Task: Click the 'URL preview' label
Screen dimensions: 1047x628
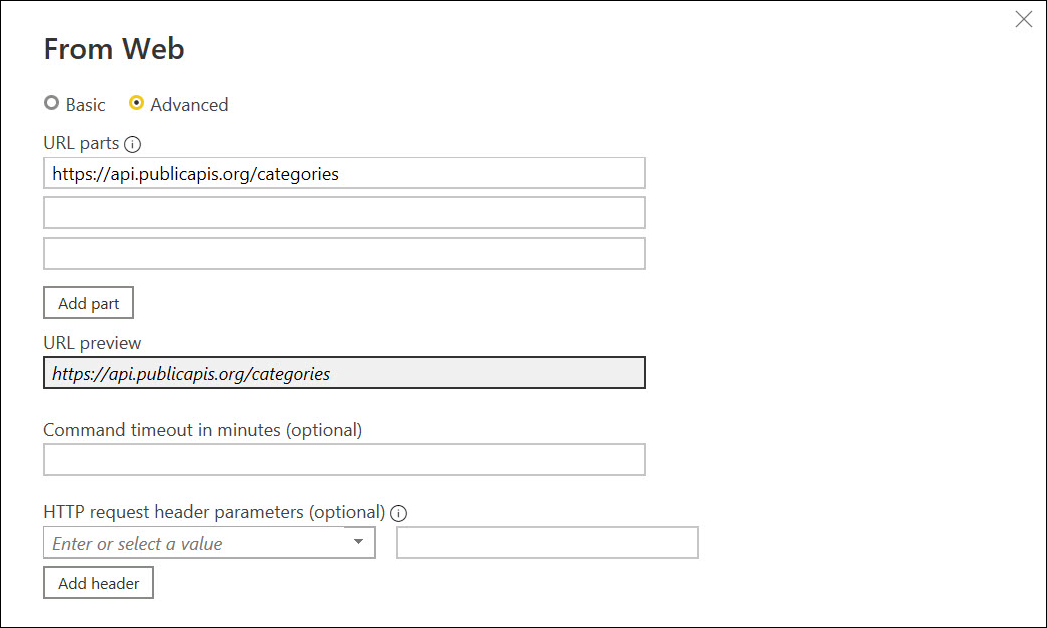Action: tap(92, 343)
